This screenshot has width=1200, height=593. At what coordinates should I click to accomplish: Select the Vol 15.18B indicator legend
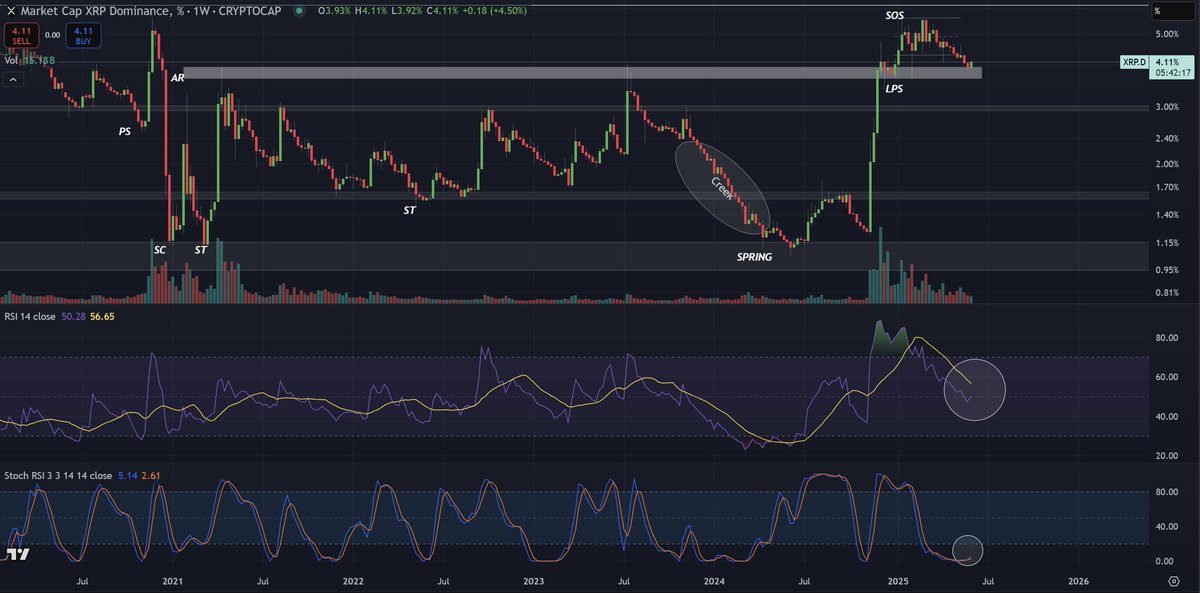pos(28,61)
